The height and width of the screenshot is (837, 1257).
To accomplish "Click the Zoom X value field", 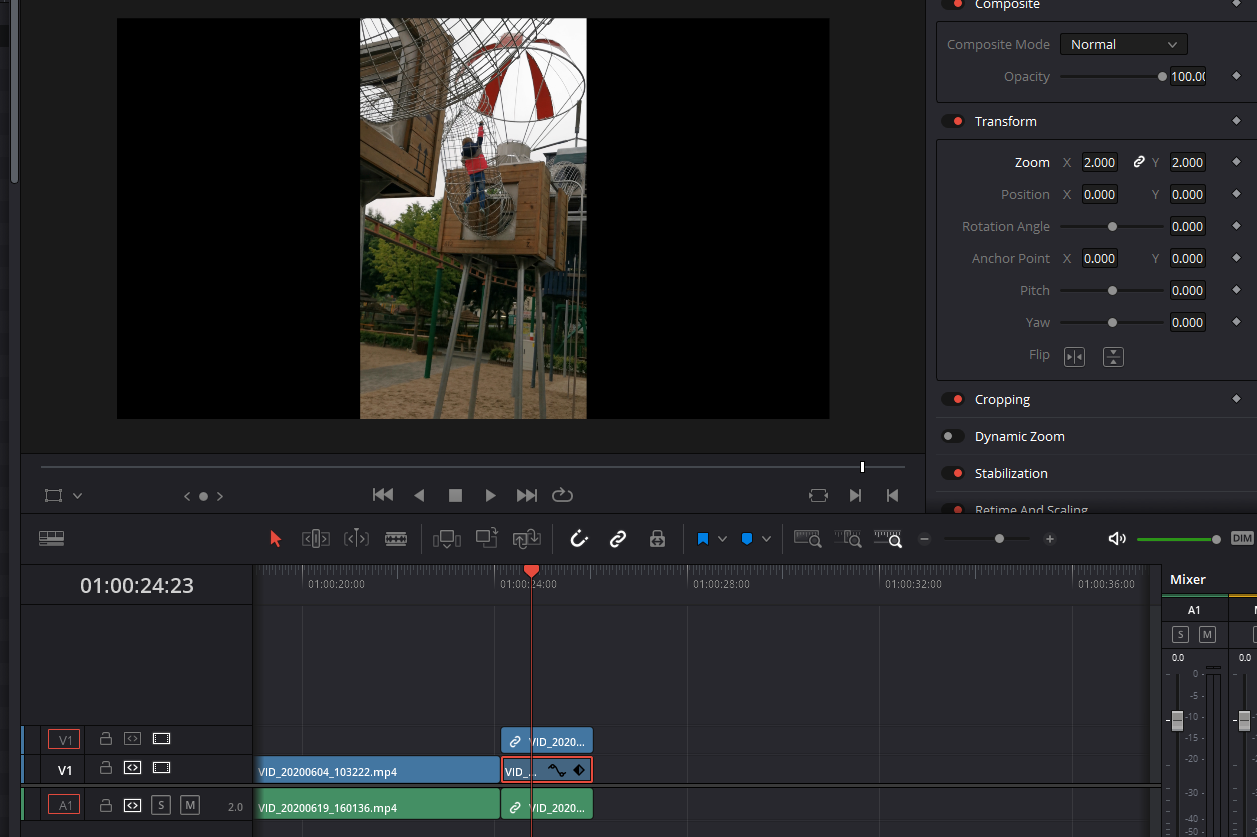I will coord(1099,162).
